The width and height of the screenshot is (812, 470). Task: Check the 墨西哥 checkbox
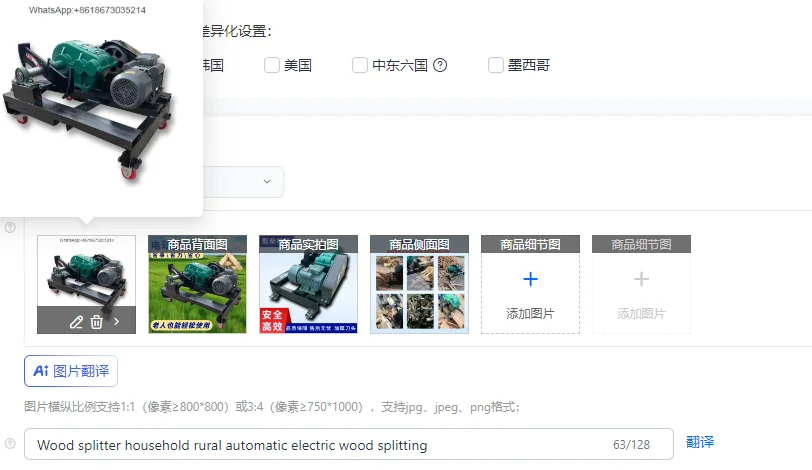click(x=496, y=65)
